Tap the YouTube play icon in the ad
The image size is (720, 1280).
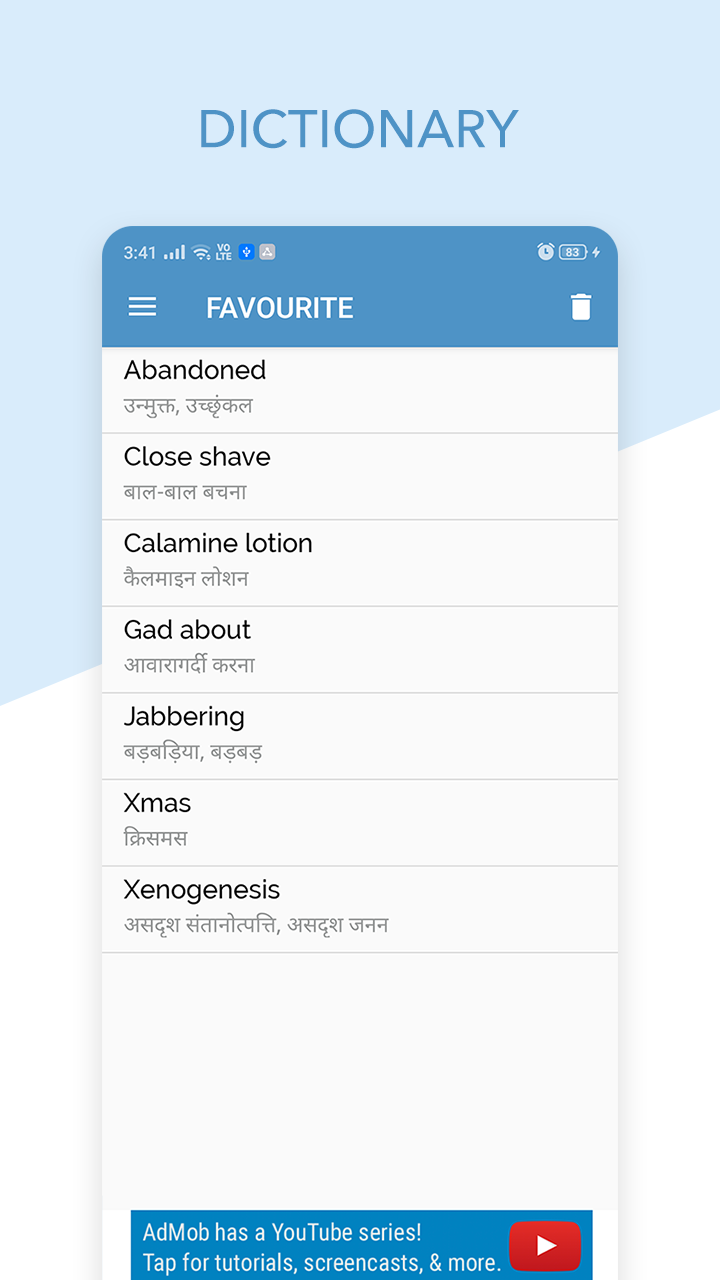pos(545,1246)
